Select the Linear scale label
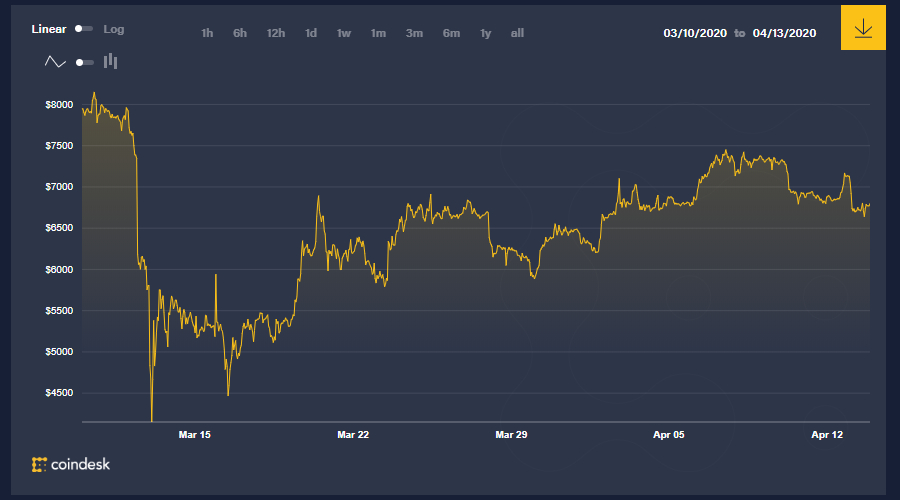900x500 pixels. click(49, 30)
